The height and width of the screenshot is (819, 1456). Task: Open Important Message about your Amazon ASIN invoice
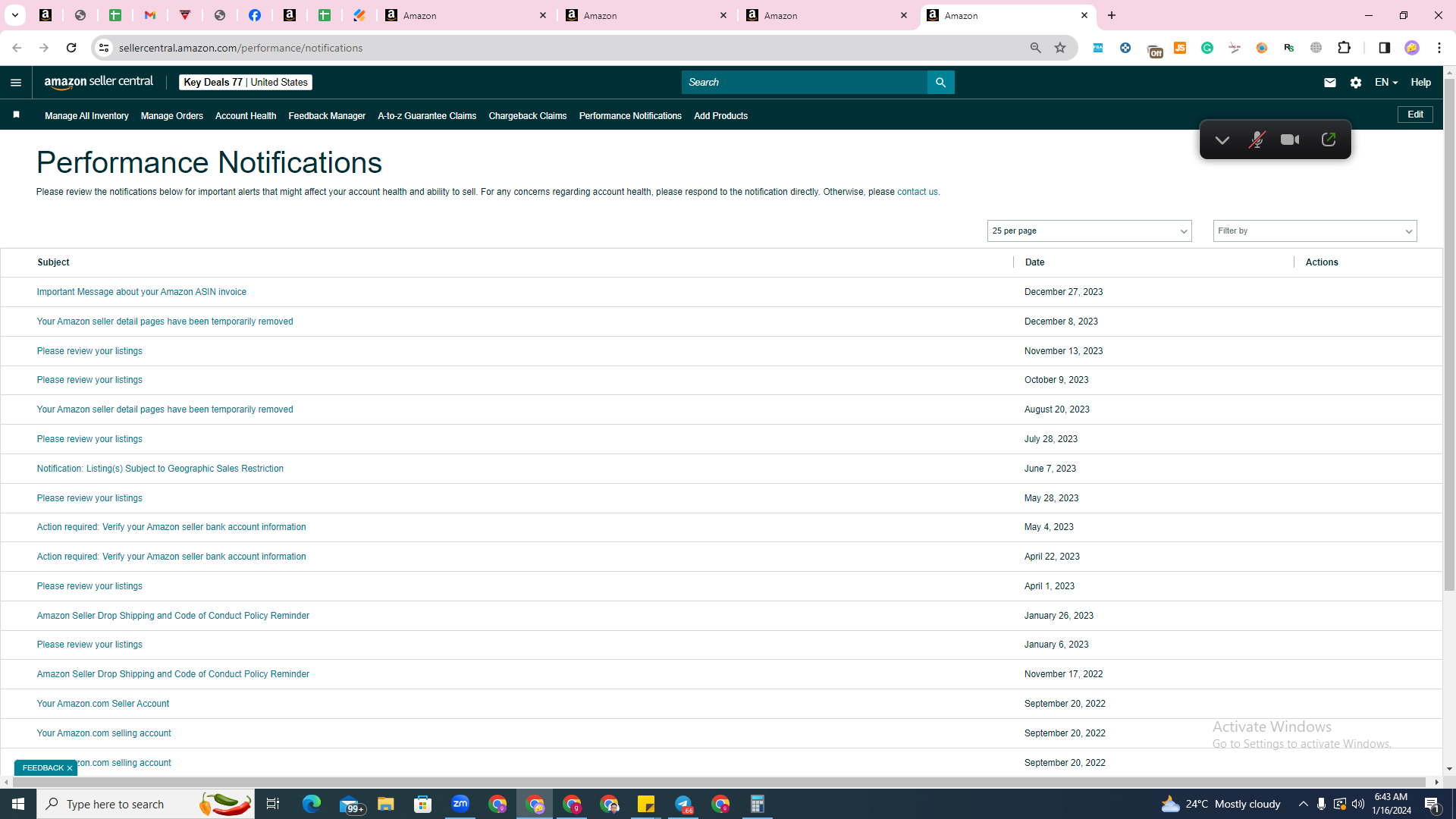click(x=142, y=292)
